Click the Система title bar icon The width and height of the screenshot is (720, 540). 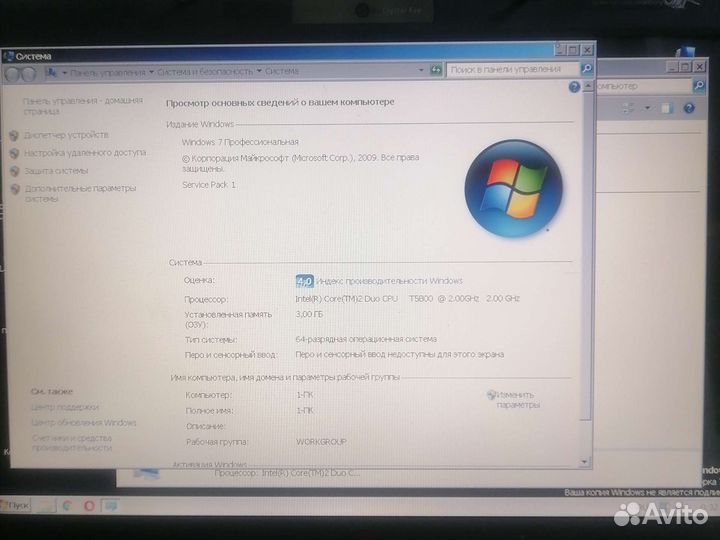[x=8, y=56]
